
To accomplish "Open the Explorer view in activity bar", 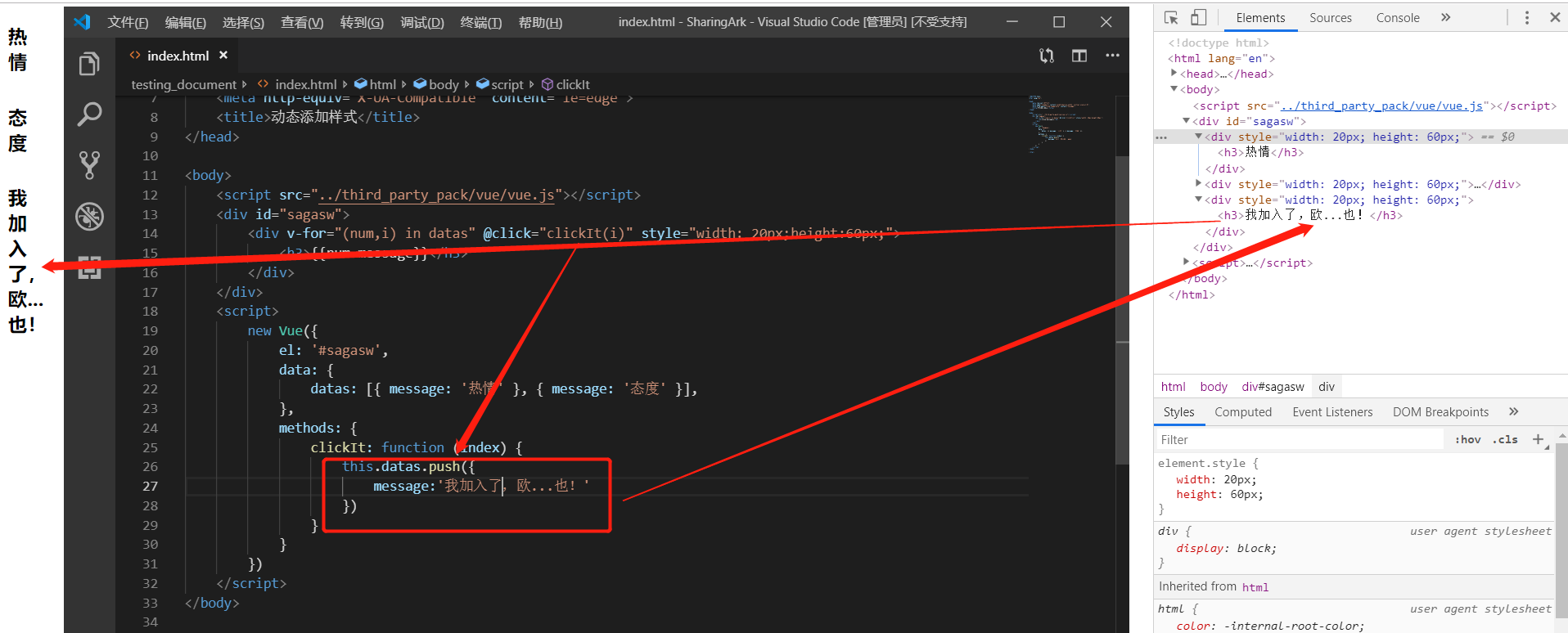I will pyautogui.click(x=89, y=64).
